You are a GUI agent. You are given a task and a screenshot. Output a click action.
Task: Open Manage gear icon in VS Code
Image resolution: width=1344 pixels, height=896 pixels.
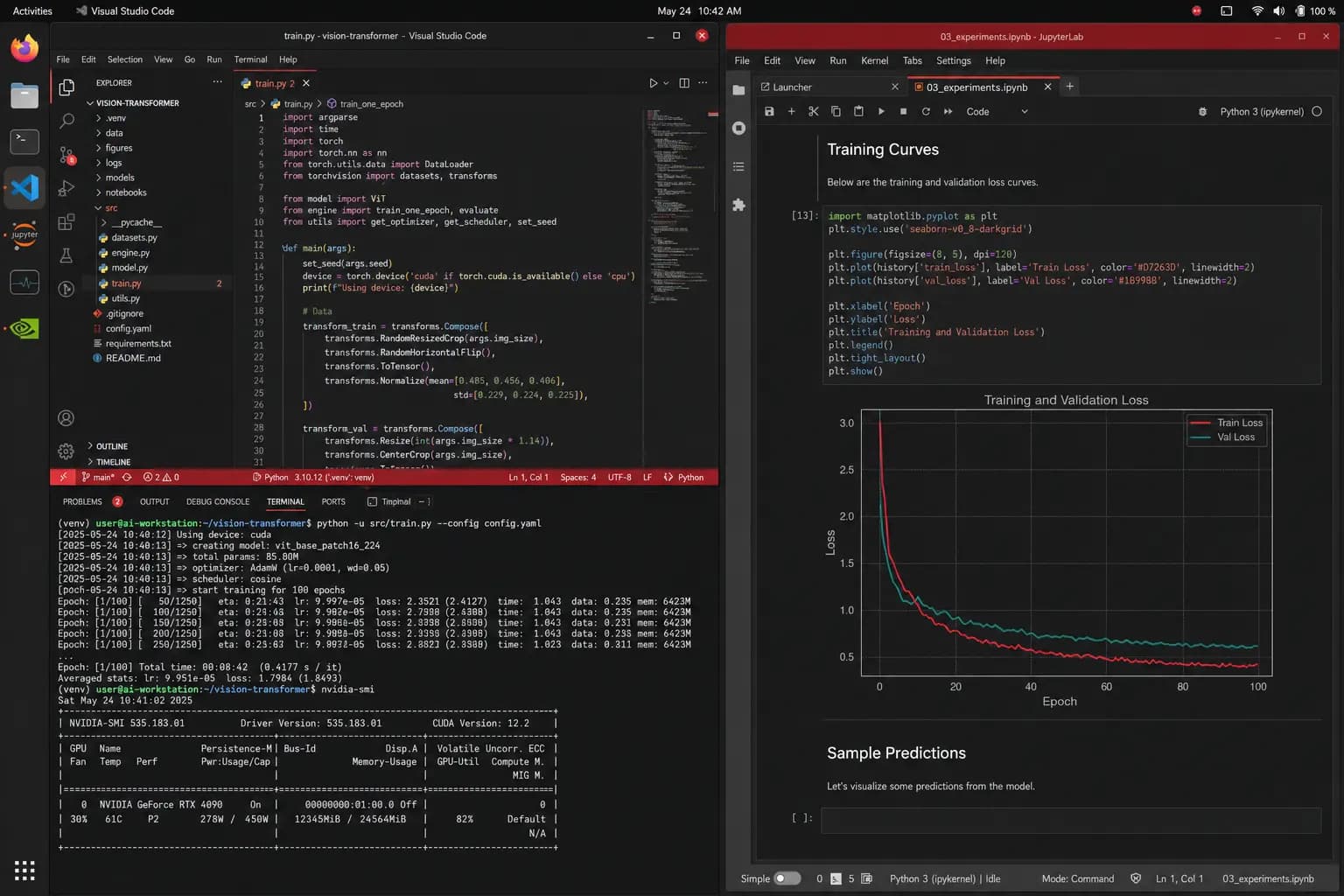pos(66,451)
